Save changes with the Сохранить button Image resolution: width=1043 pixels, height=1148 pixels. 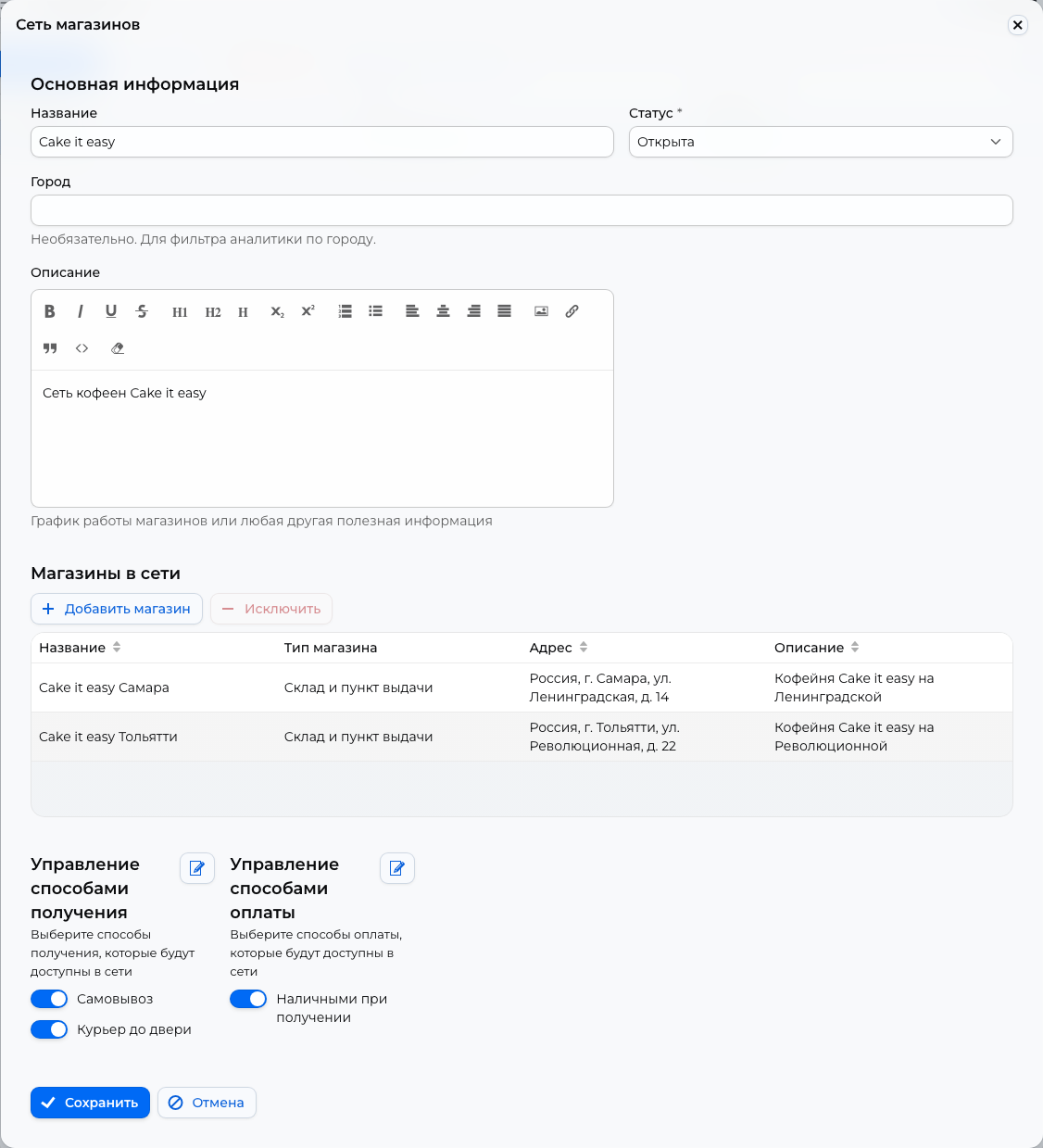coord(90,1103)
